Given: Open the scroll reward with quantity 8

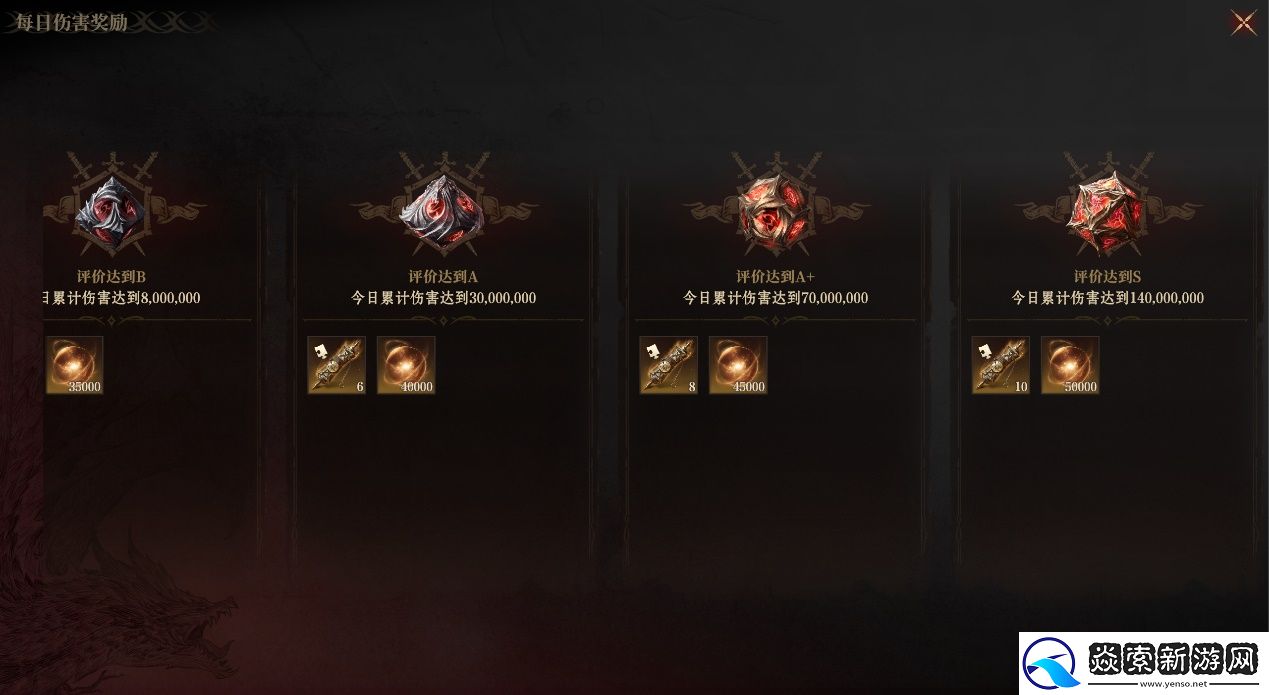Looking at the screenshot, I should [x=668, y=365].
